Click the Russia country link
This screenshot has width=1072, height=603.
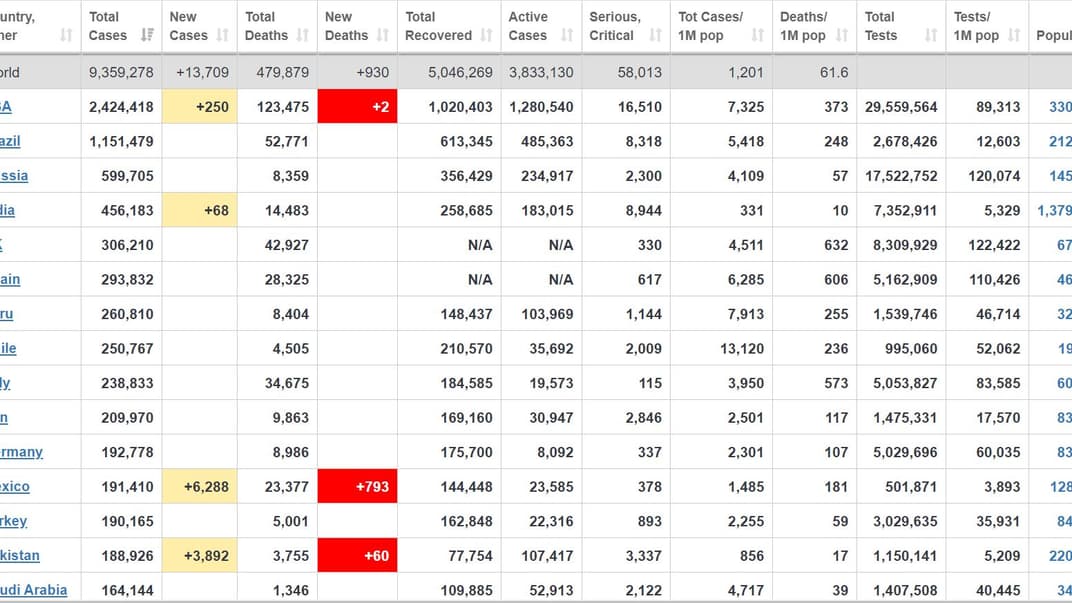click(14, 176)
